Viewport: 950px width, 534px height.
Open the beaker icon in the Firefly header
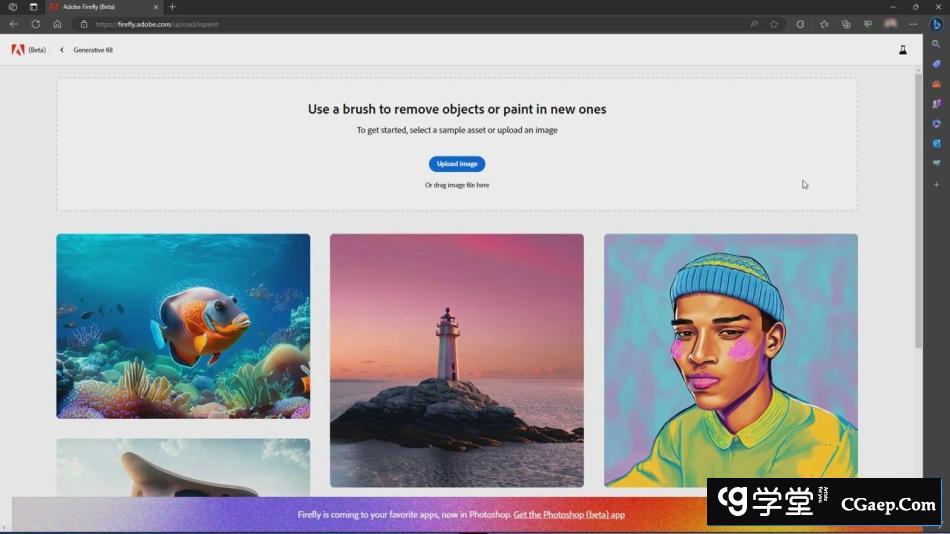(902, 50)
